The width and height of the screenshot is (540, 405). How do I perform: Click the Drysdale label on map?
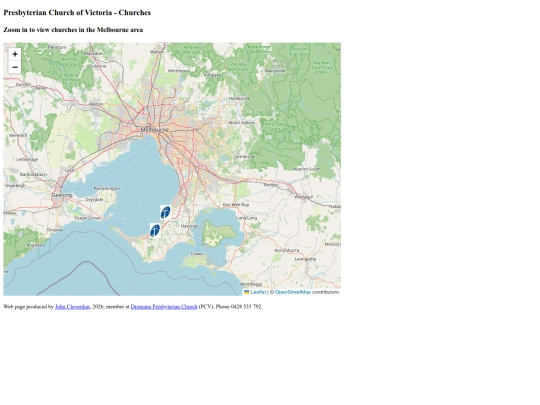(94, 199)
